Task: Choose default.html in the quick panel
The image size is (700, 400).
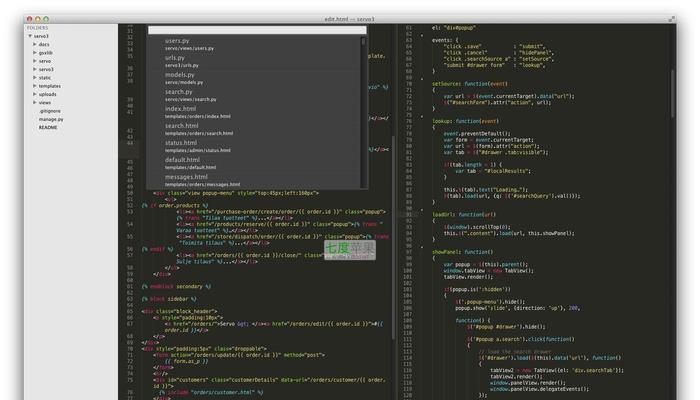Action: 254,163
